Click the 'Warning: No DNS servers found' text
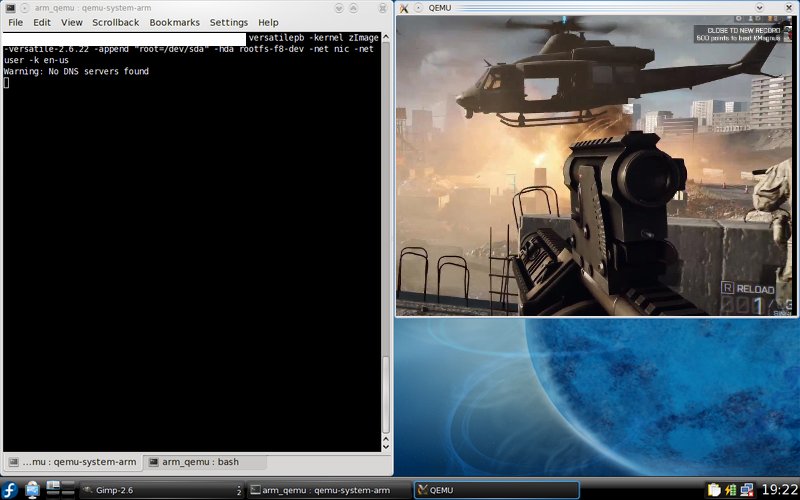Image resolution: width=800 pixels, height=500 pixels. pos(76,71)
